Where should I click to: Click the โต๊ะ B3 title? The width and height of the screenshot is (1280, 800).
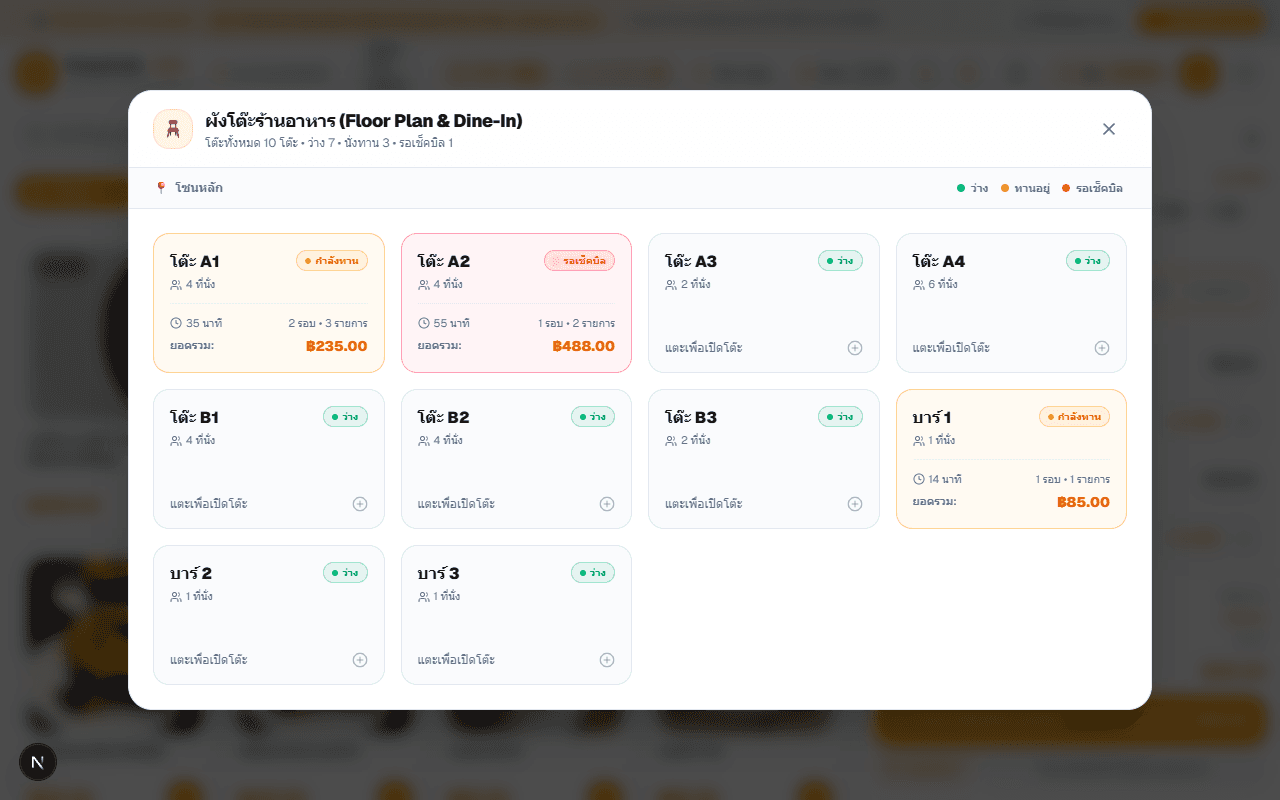click(691, 417)
